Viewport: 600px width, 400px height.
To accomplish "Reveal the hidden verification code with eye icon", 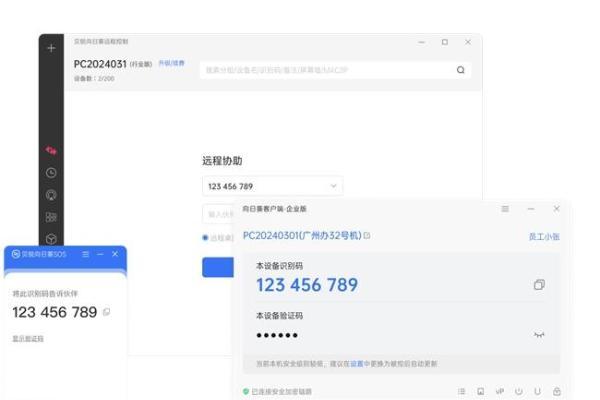I will (x=539, y=335).
